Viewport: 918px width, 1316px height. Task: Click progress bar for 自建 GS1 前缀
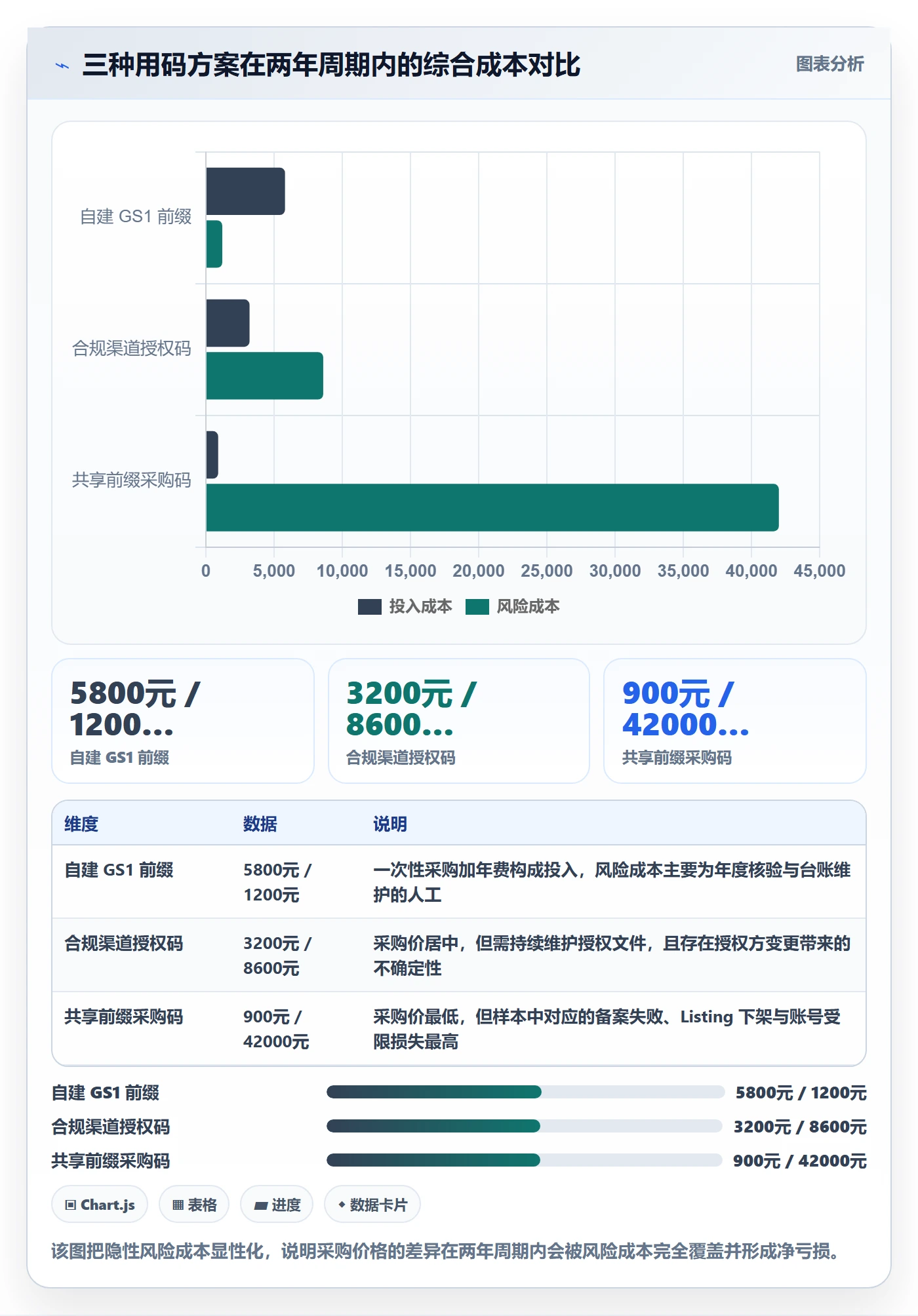[x=526, y=1092]
